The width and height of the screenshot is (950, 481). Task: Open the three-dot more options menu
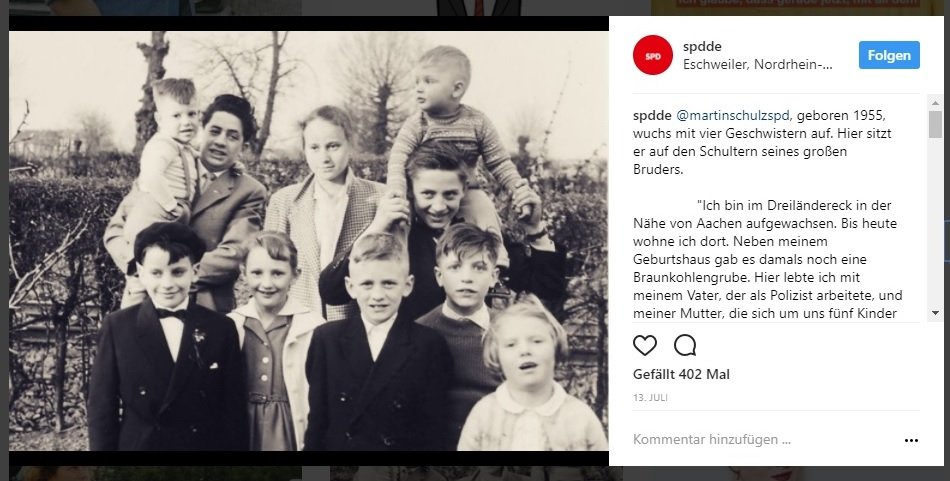point(911,440)
